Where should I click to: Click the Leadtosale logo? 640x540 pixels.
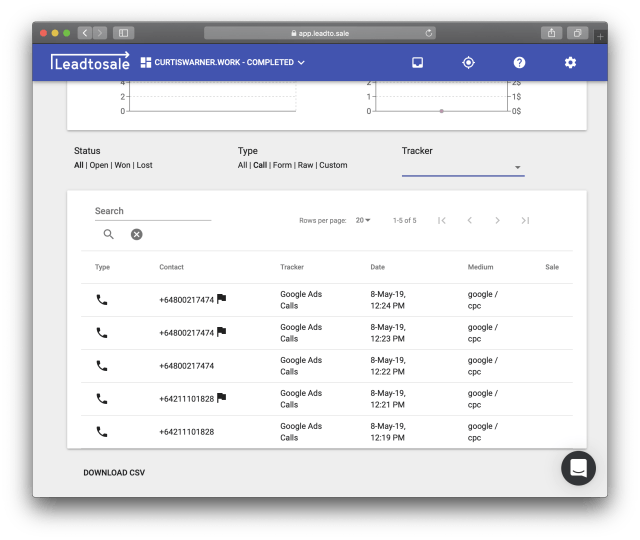[90, 62]
